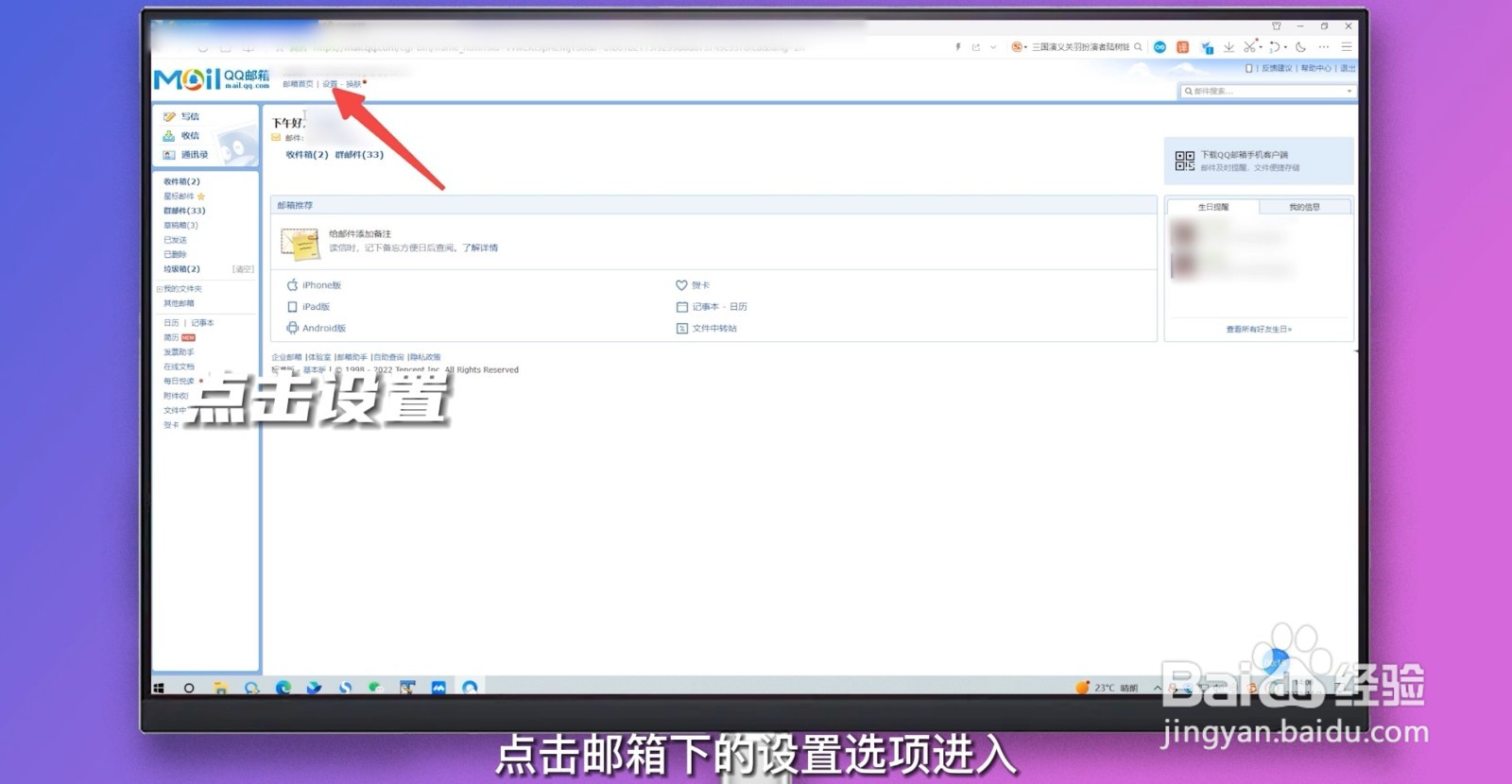Viewport: 1512px width, 784px height.
Task: Click the browser undo arrow icon
Action: (1274, 46)
